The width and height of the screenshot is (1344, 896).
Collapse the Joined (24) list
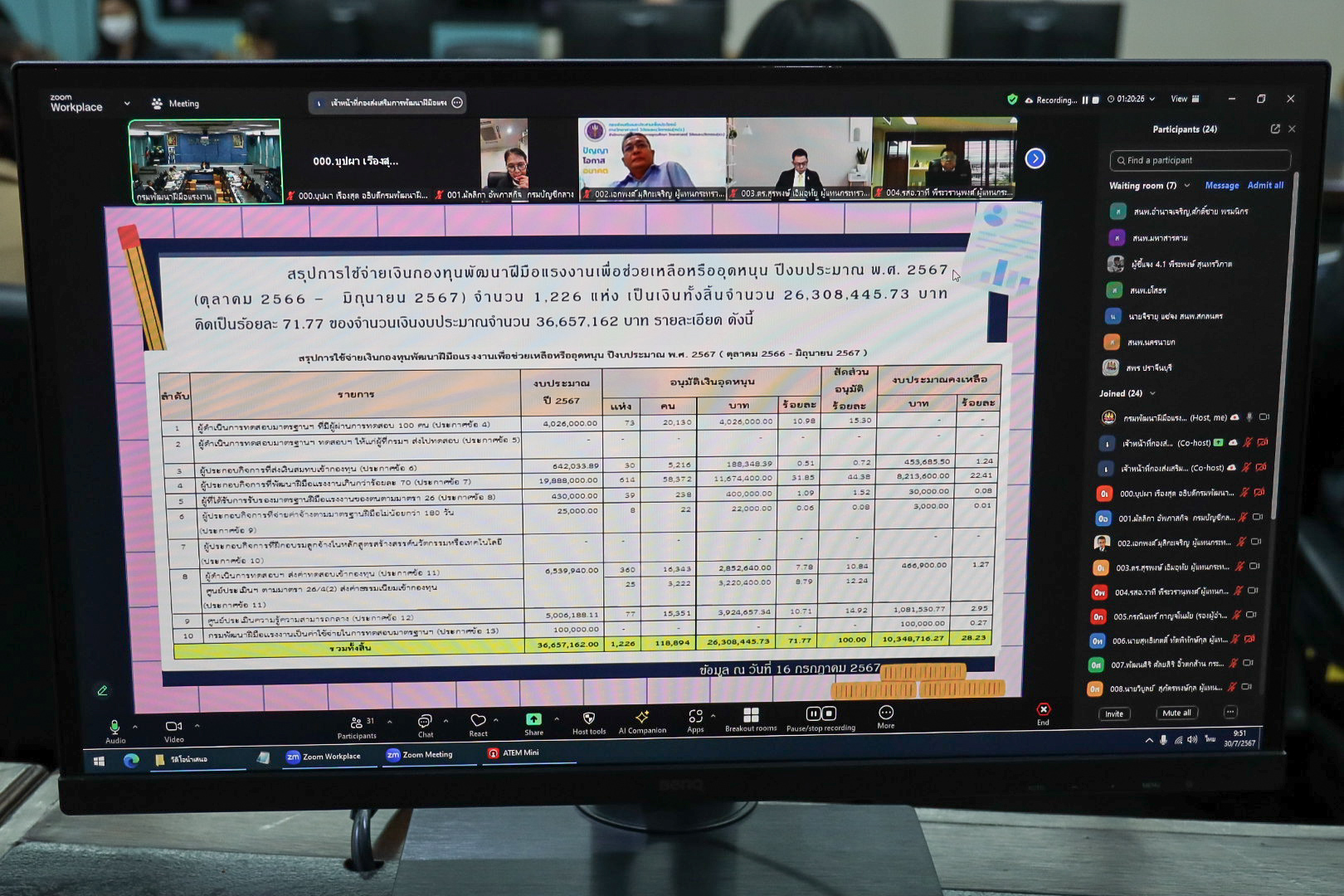click(x=1152, y=393)
